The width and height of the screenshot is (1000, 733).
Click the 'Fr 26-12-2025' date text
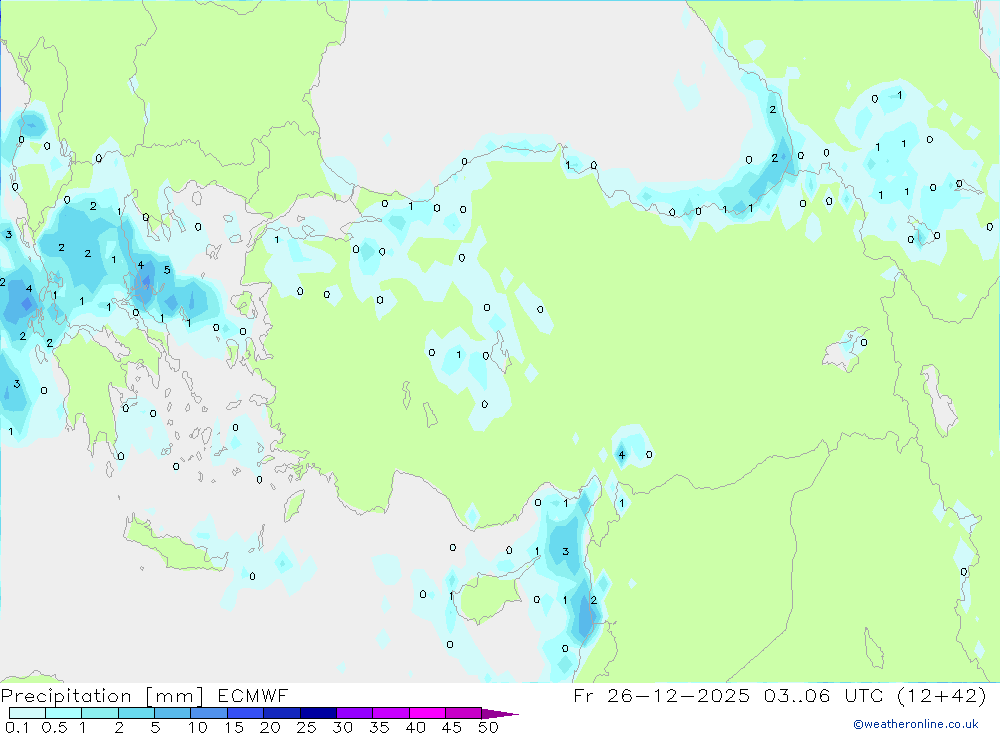(x=661, y=695)
